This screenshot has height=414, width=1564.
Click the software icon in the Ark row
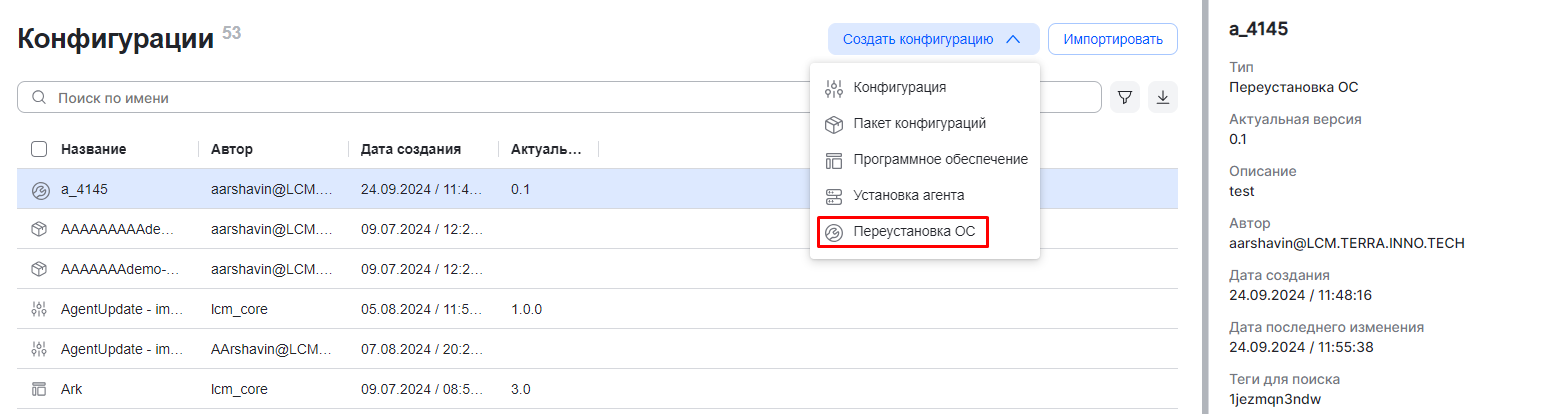[40, 389]
